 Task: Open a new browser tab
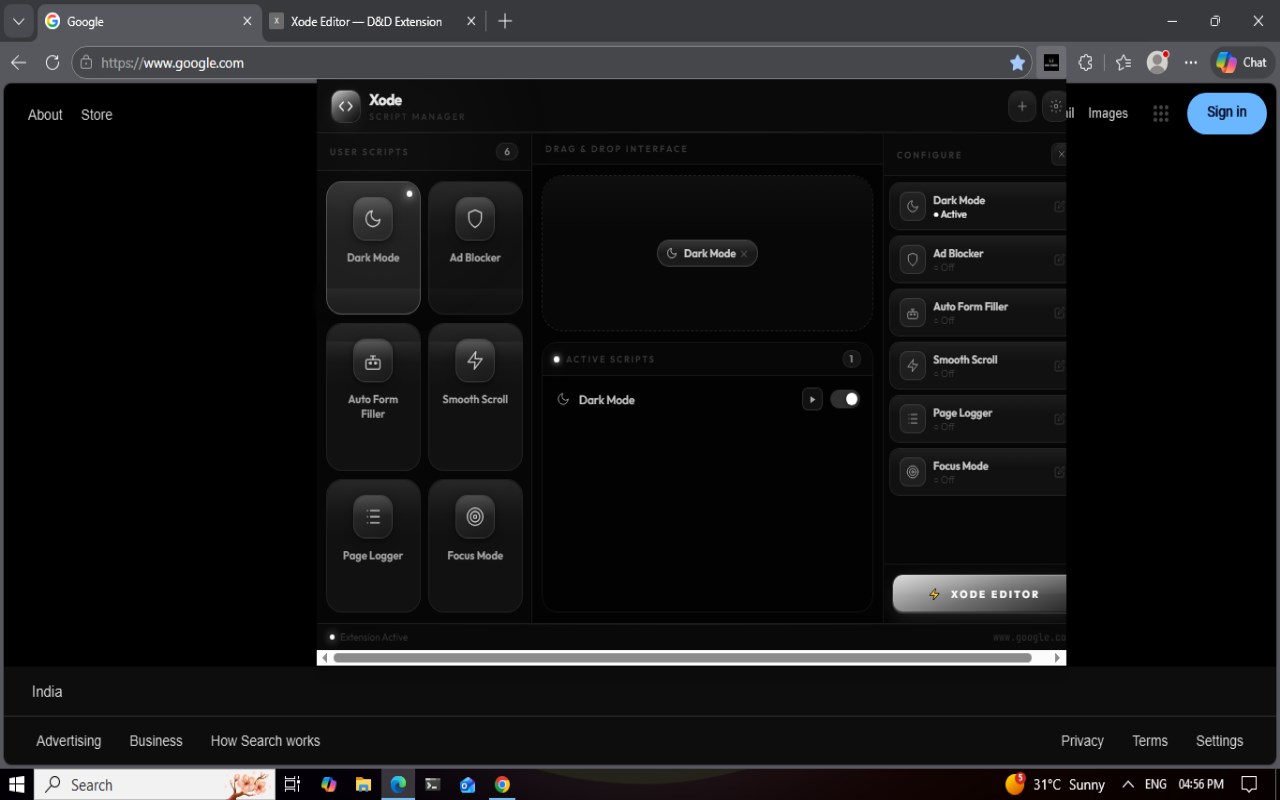coord(505,21)
